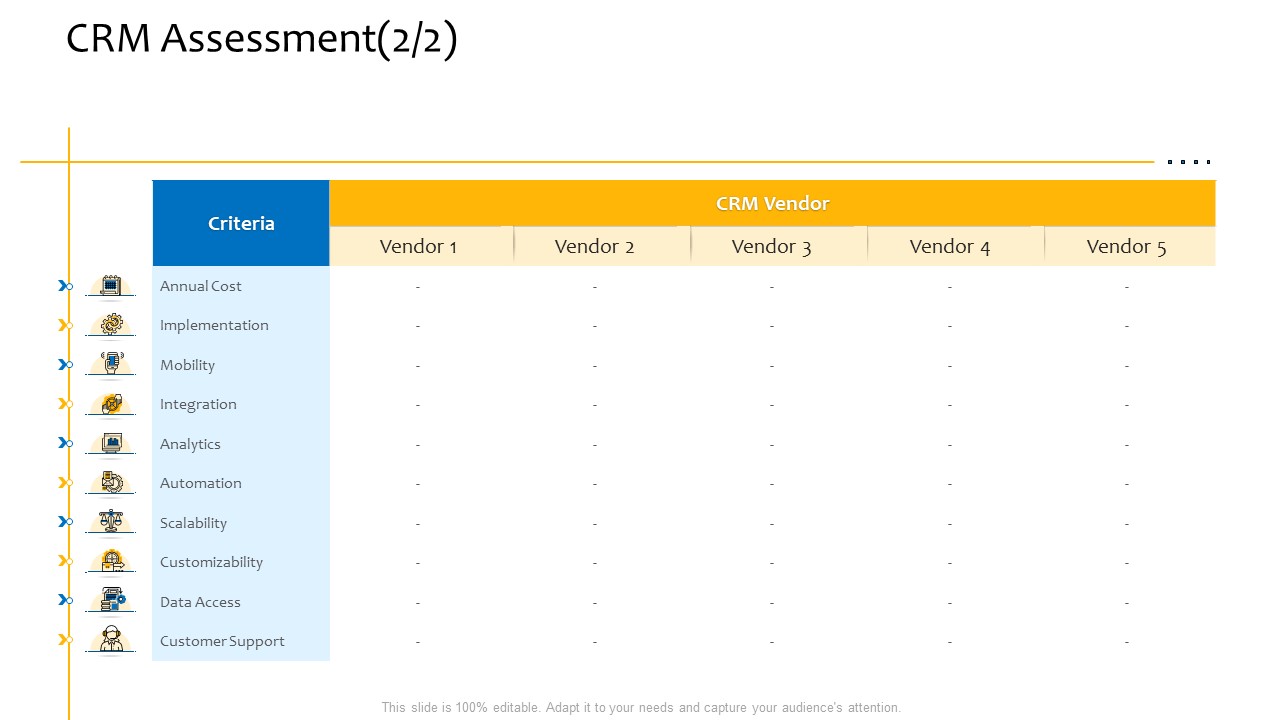Select the Analytics row label

190,444
